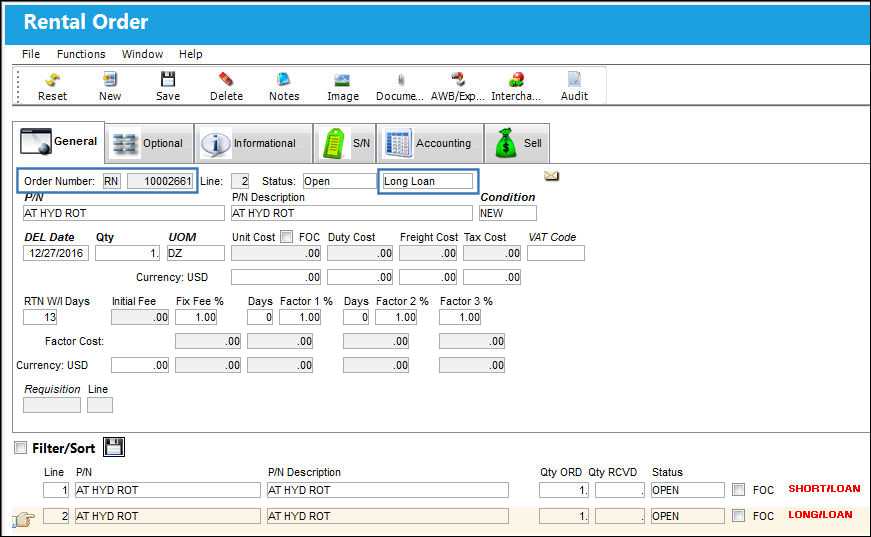Open the File menu

31,54
